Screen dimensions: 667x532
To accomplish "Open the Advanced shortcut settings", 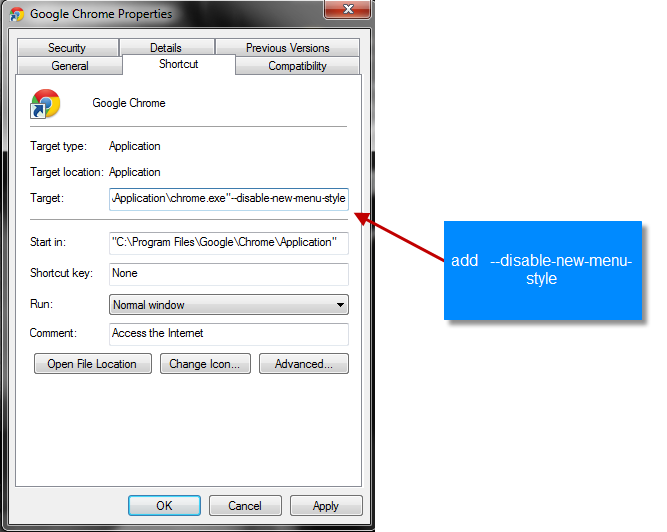I will pyautogui.click(x=304, y=364).
